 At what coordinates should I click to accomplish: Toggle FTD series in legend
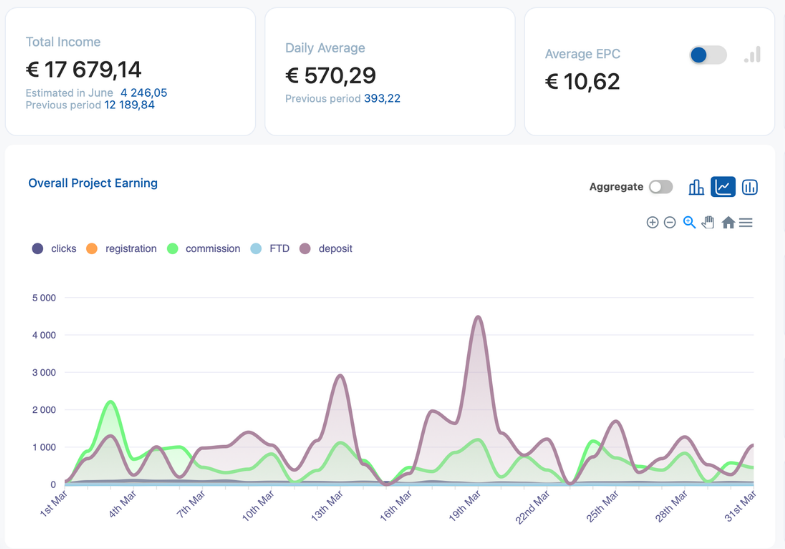pyautogui.click(x=270, y=249)
